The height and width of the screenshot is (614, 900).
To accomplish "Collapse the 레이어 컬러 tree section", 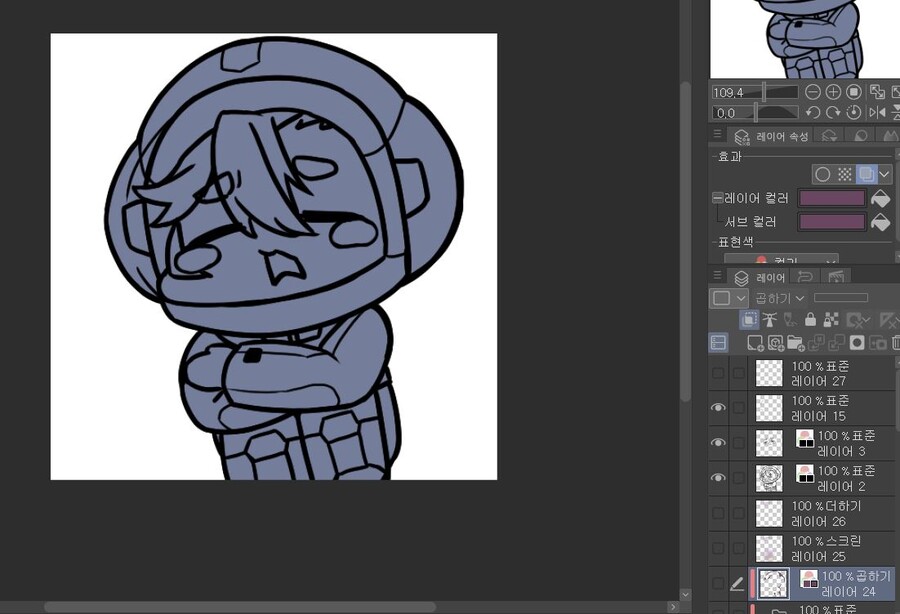I will [x=717, y=198].
